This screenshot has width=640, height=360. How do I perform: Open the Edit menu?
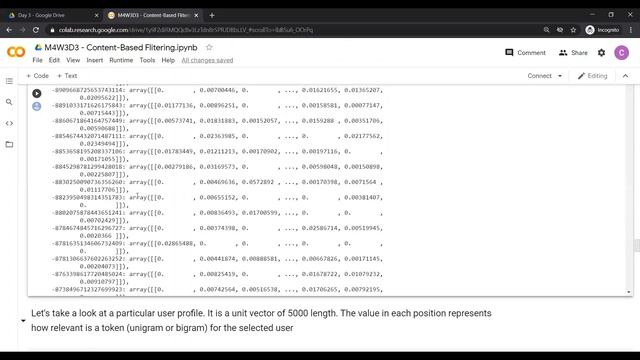tap(54, 60)
